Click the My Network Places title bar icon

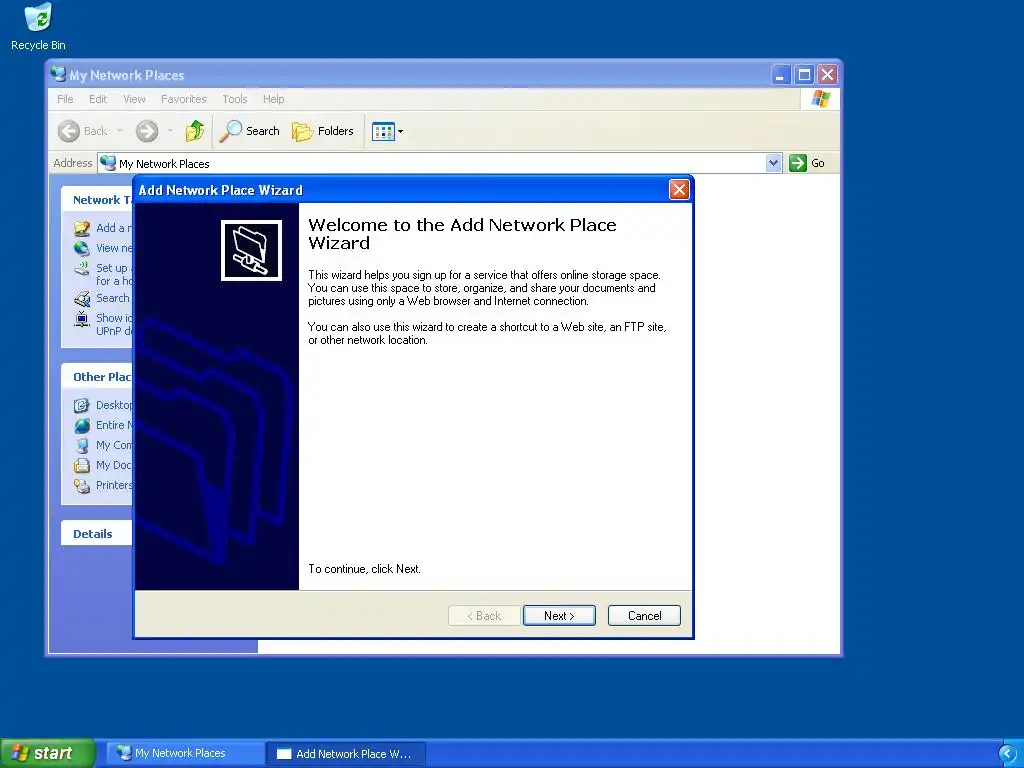(59, 74)
